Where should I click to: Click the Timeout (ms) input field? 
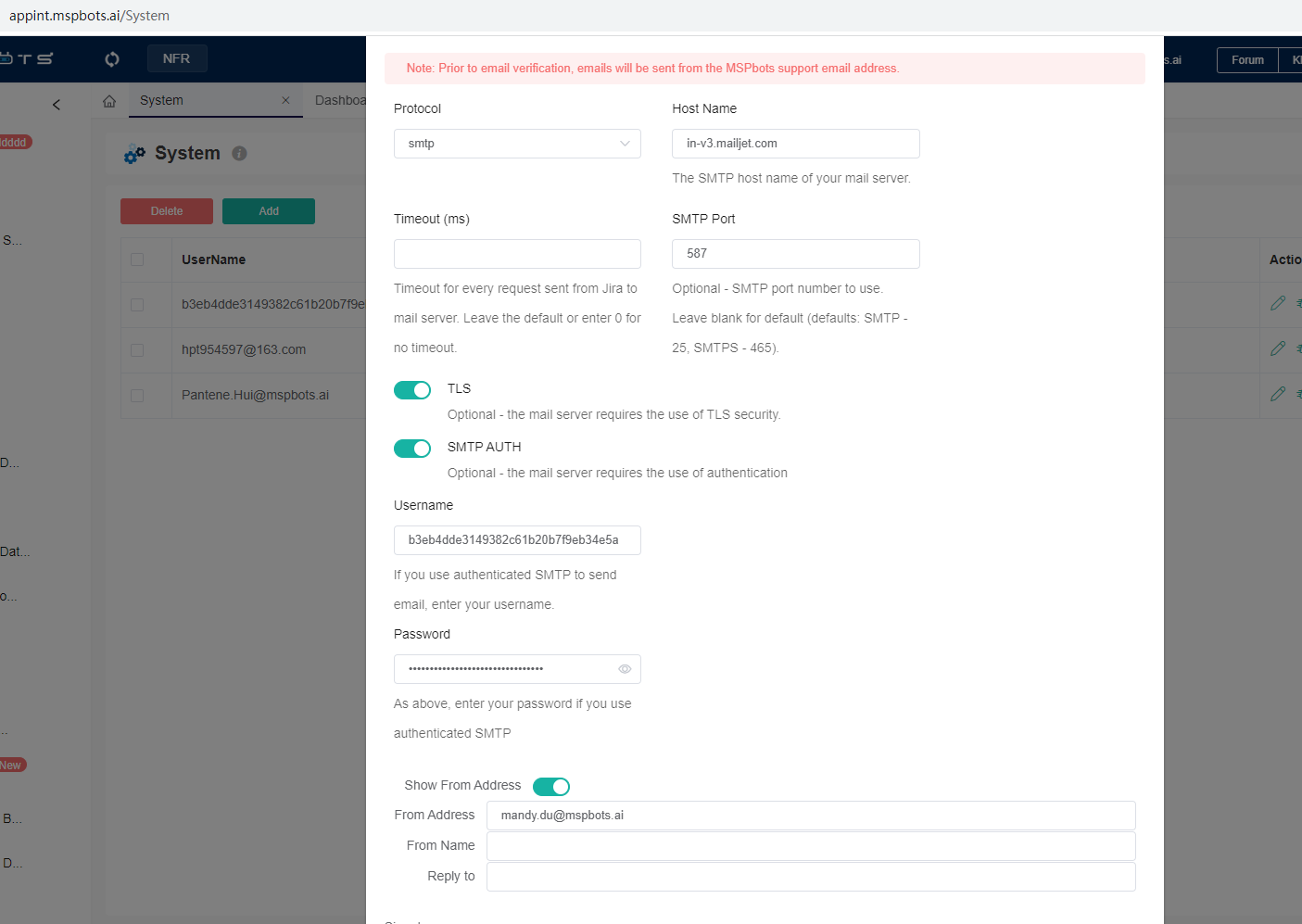tap(517, 254)
